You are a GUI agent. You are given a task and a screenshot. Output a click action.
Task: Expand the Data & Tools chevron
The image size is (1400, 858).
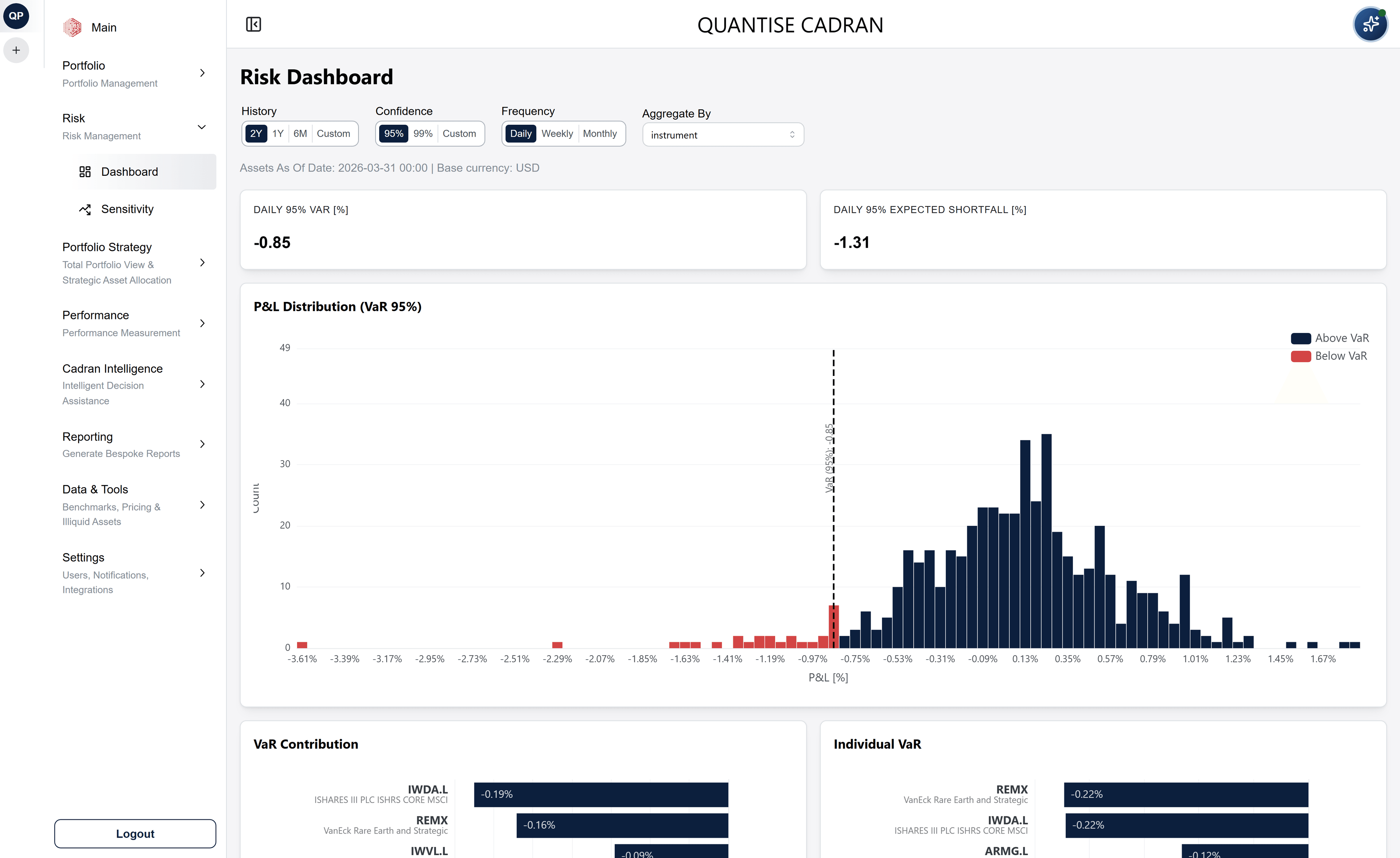(x=202, y=505)
